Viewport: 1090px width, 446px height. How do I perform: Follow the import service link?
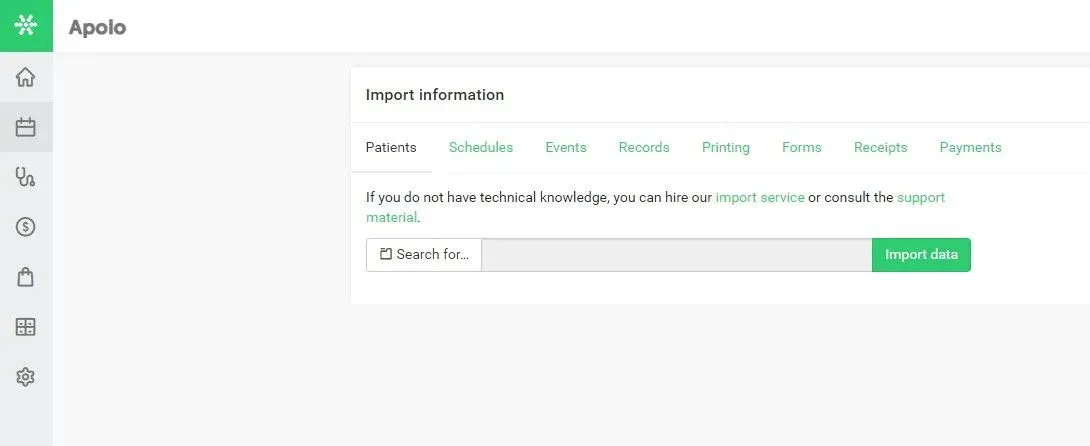[760, 197]
